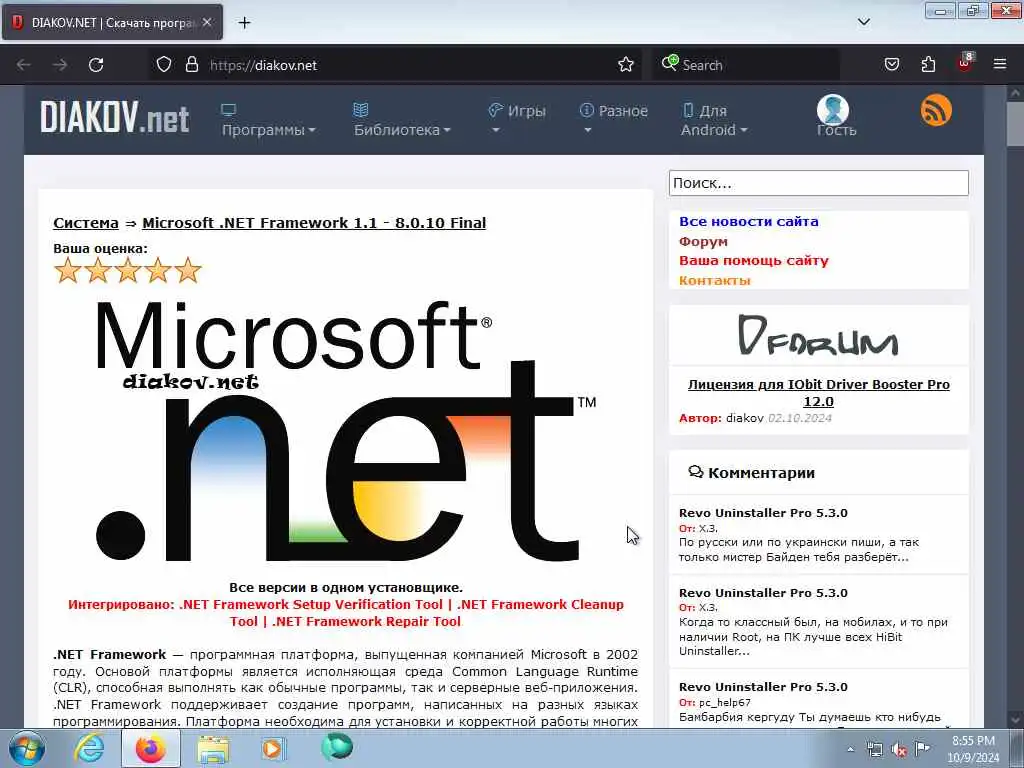Rate with the first star
1024x768 pixels.
[68, 270]
